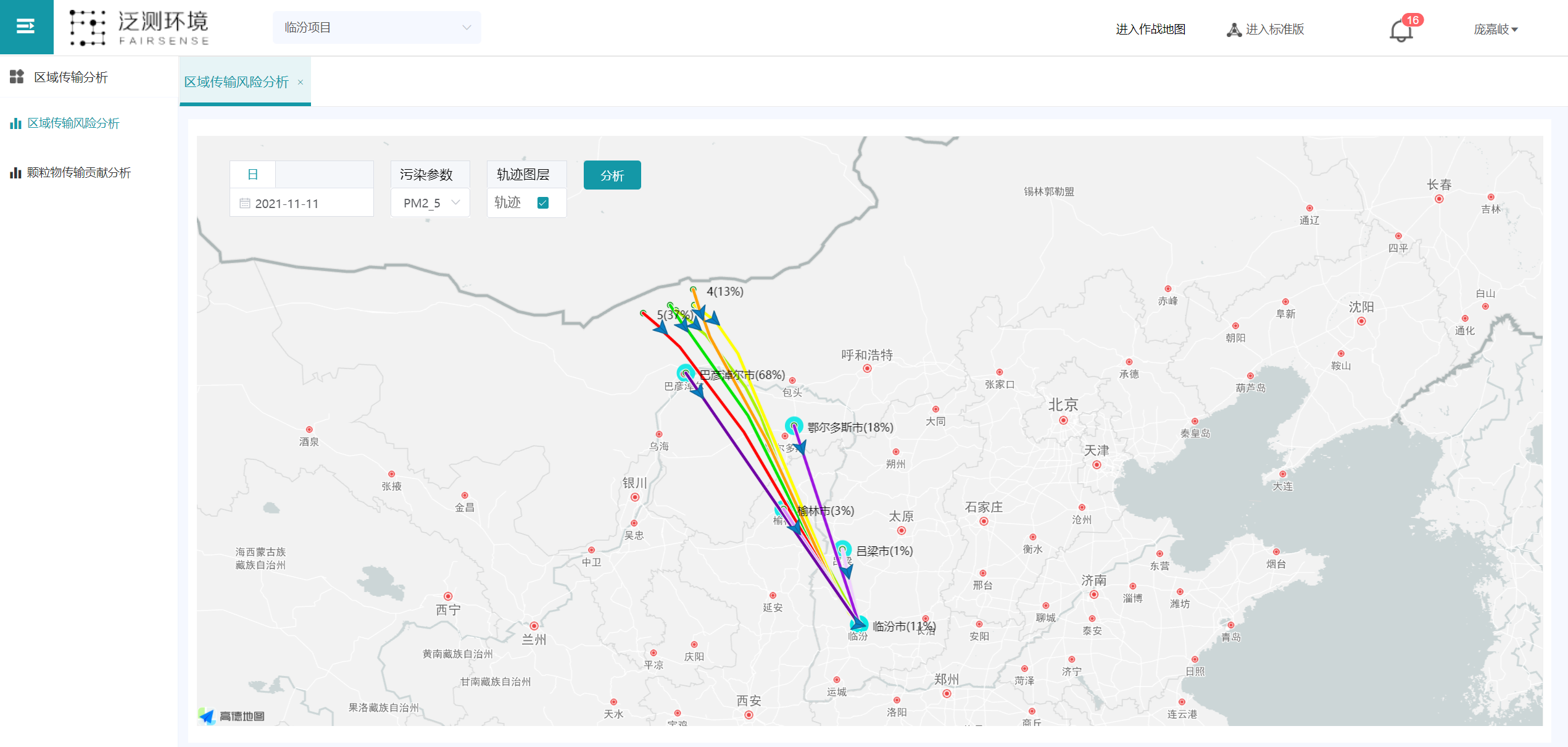
Task: Click the 高德地图 logo on map
Action: click(232, 716)
